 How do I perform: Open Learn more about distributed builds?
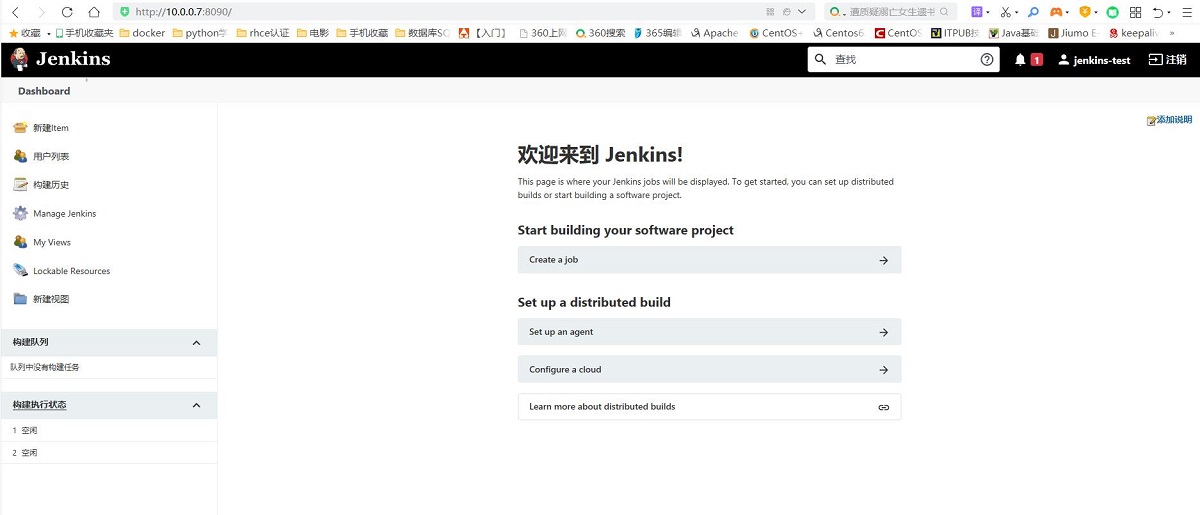click(x=709, y=407)
